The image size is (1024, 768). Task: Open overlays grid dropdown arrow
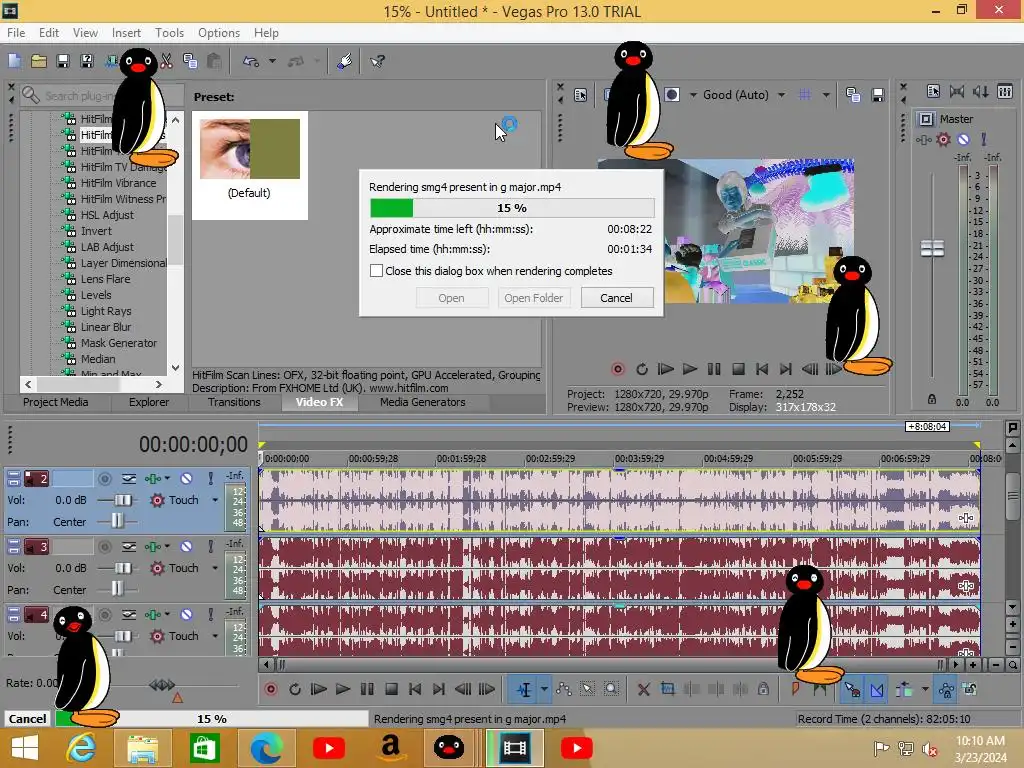coord(826,95)
